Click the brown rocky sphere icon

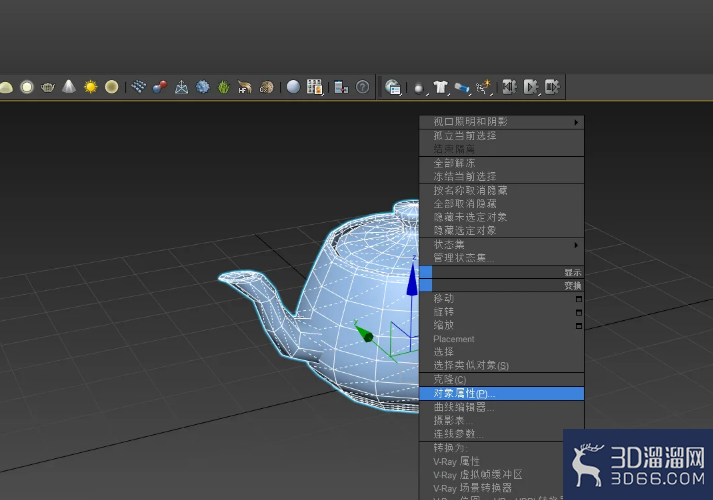[x=266, y=87]
